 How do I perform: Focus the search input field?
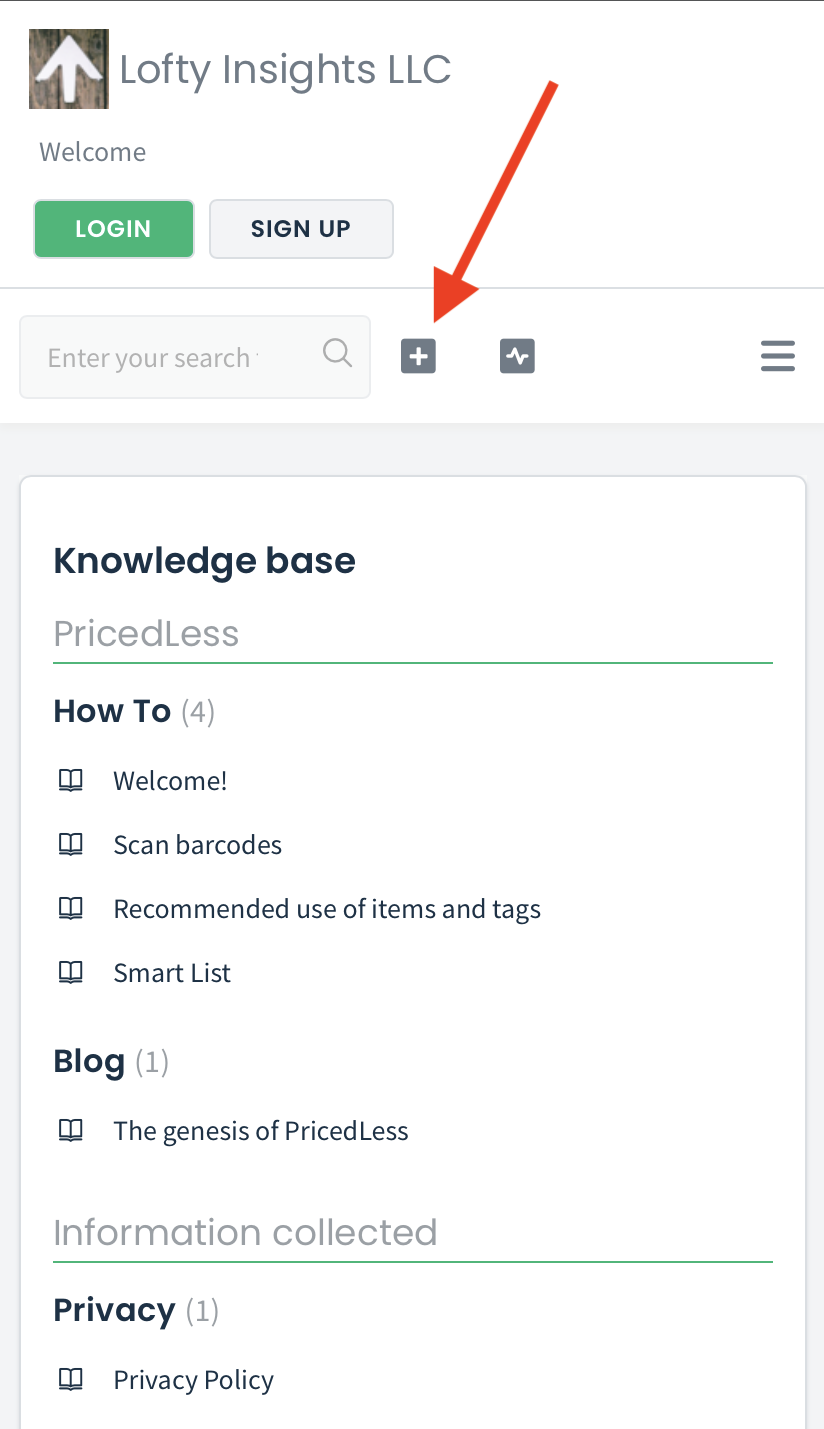pyautogui.click(x=195, y=357)
